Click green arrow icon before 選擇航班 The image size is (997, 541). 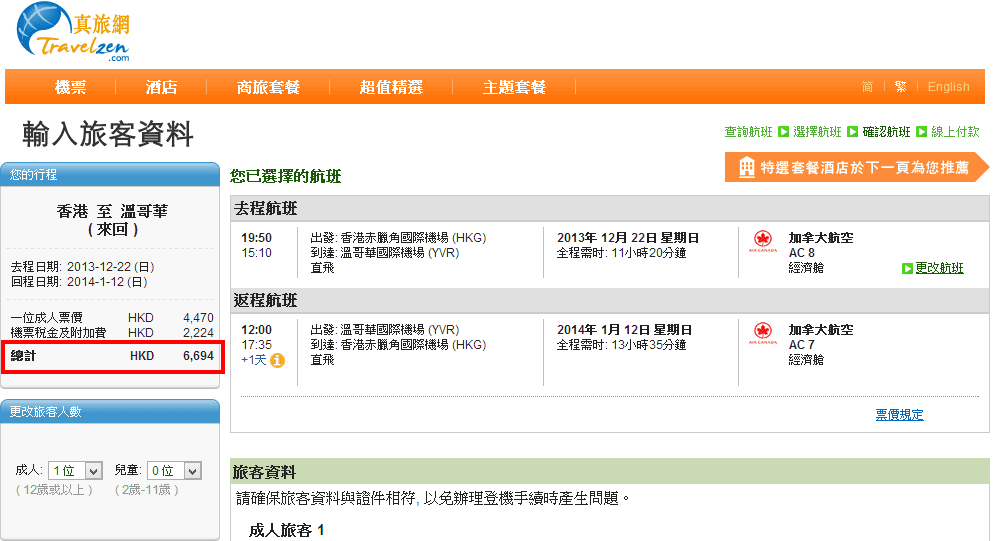(x=783, y=132)
